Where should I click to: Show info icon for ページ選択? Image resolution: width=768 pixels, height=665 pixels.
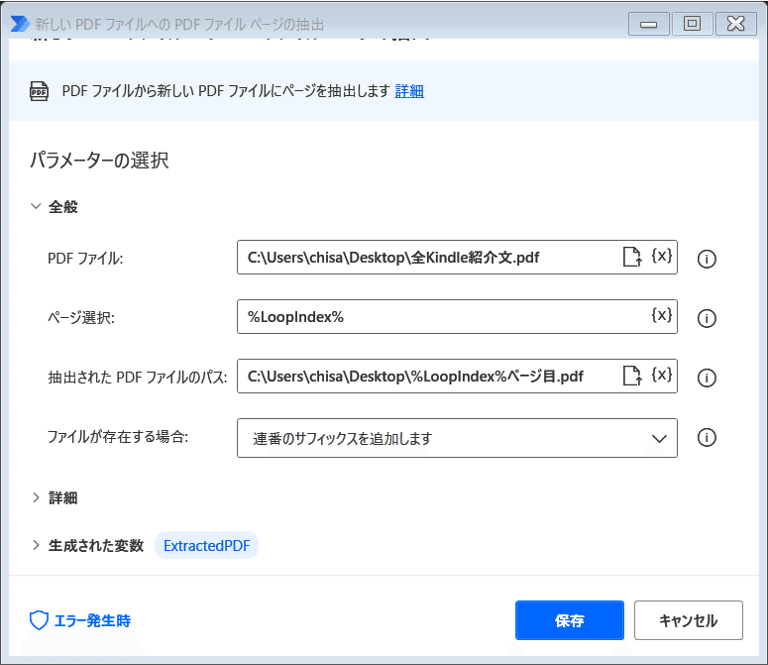(x=706, y=318)
